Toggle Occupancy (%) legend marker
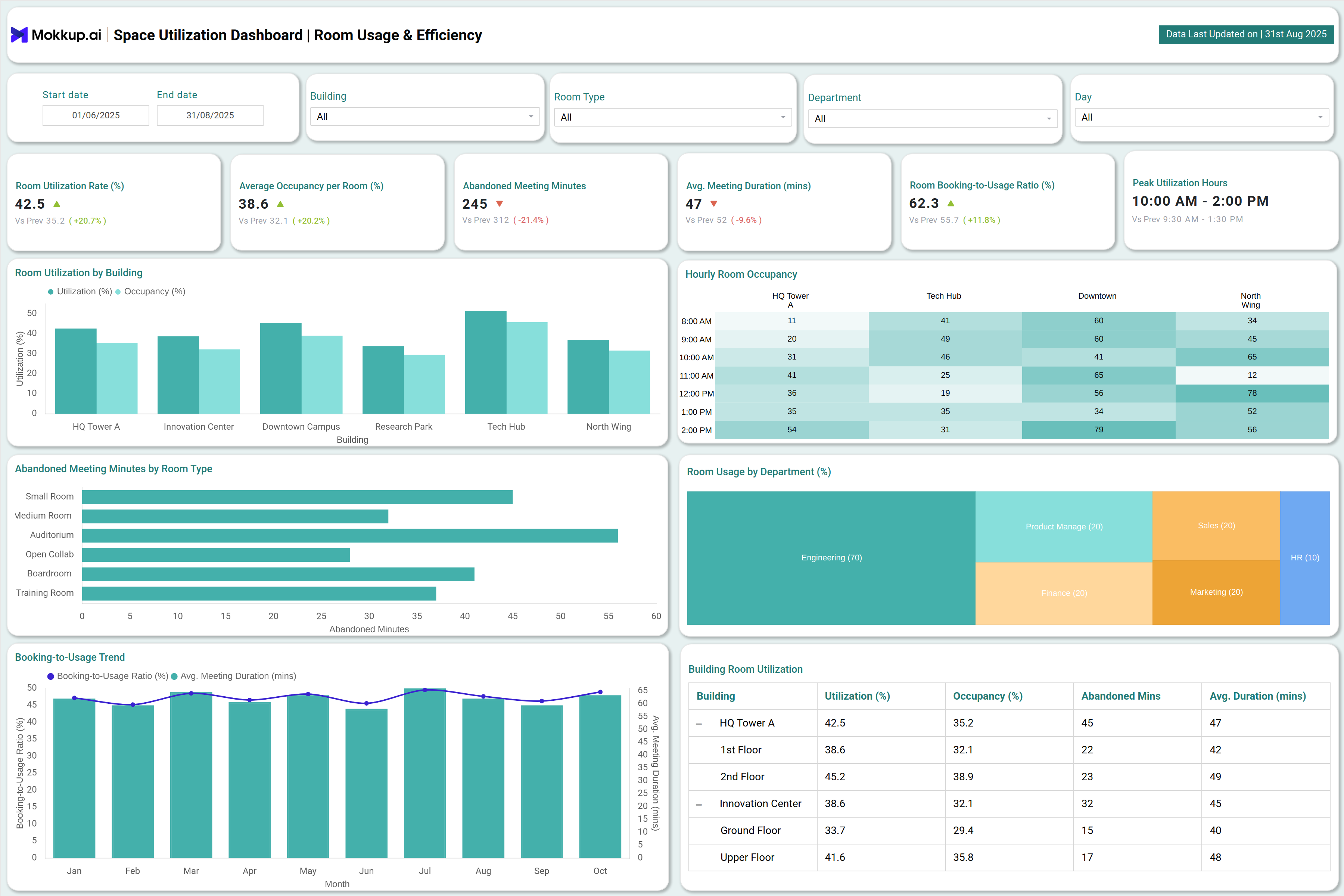 pos(118,292)
